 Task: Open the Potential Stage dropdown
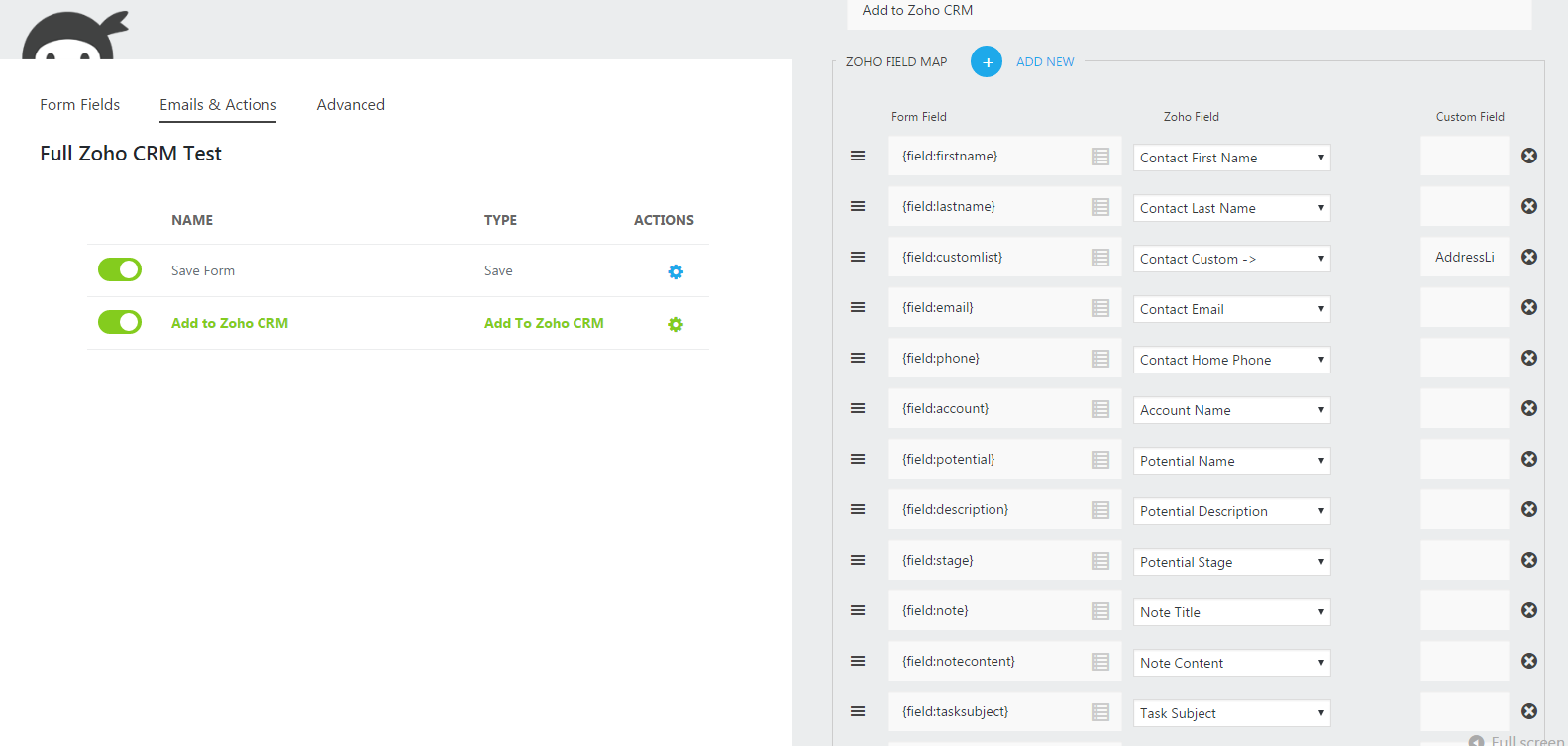click(1231, 562)
